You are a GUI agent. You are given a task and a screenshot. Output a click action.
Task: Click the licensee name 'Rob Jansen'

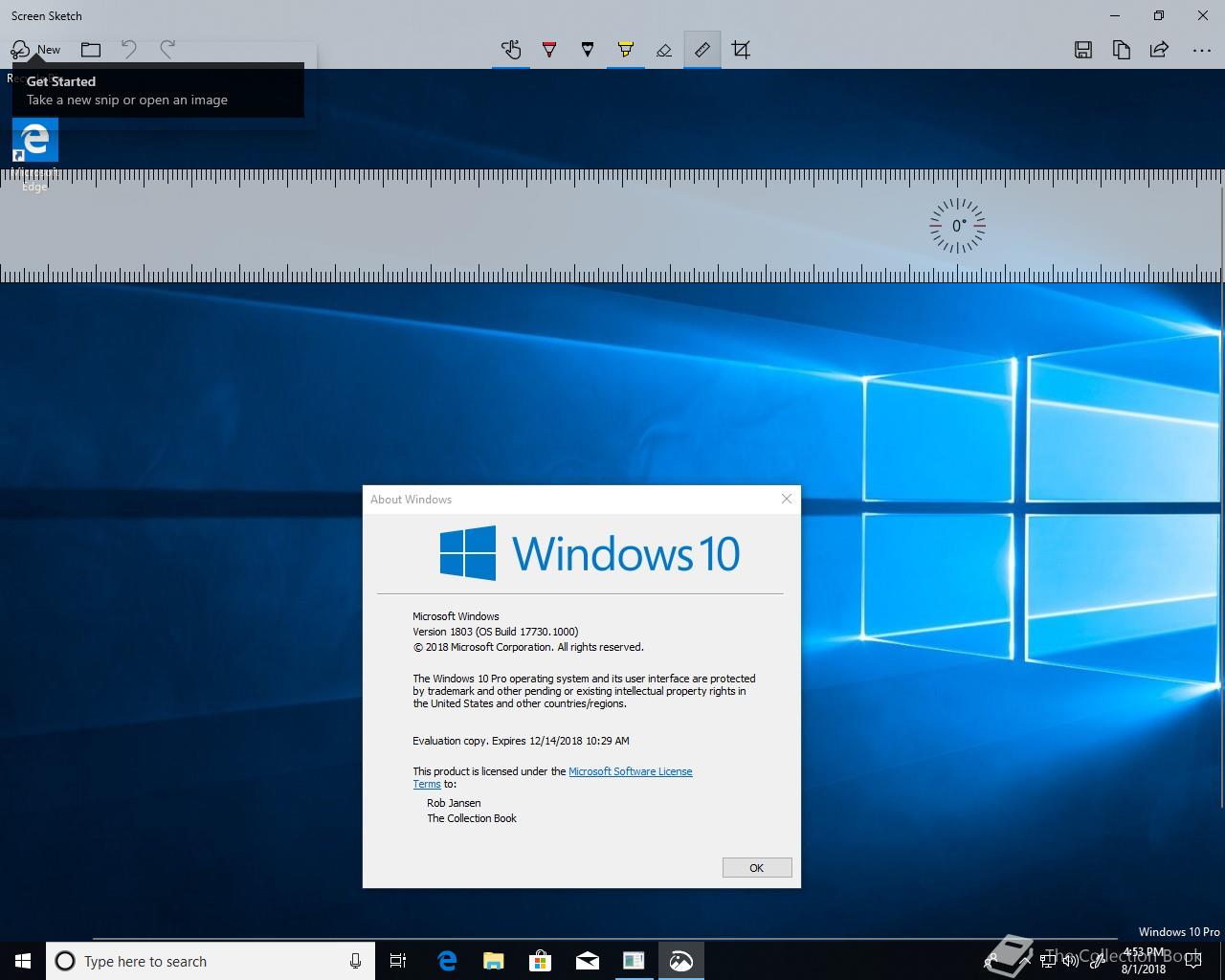(454, 803)
